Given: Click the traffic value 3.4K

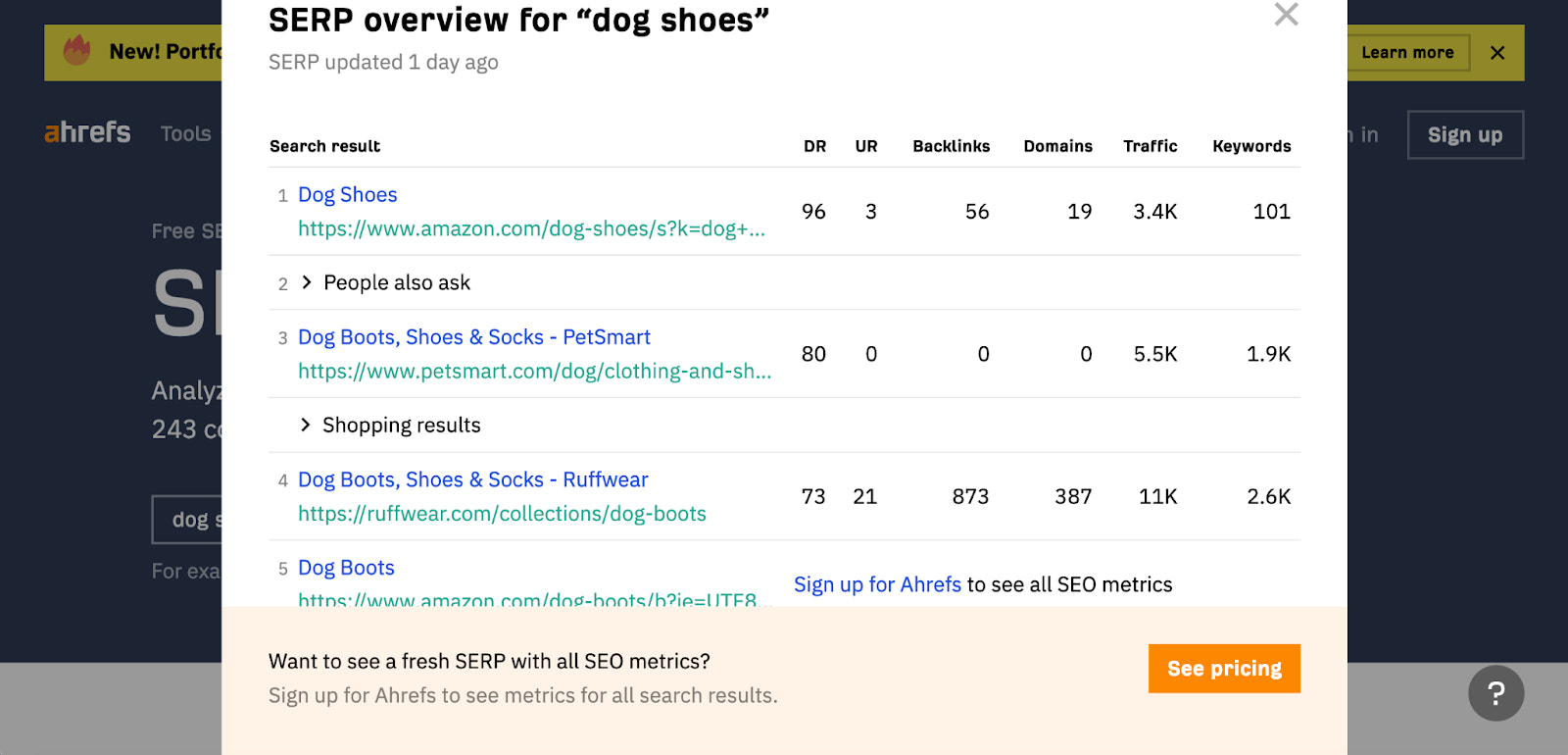Looking at the screenshot, I should (1155, 212).
